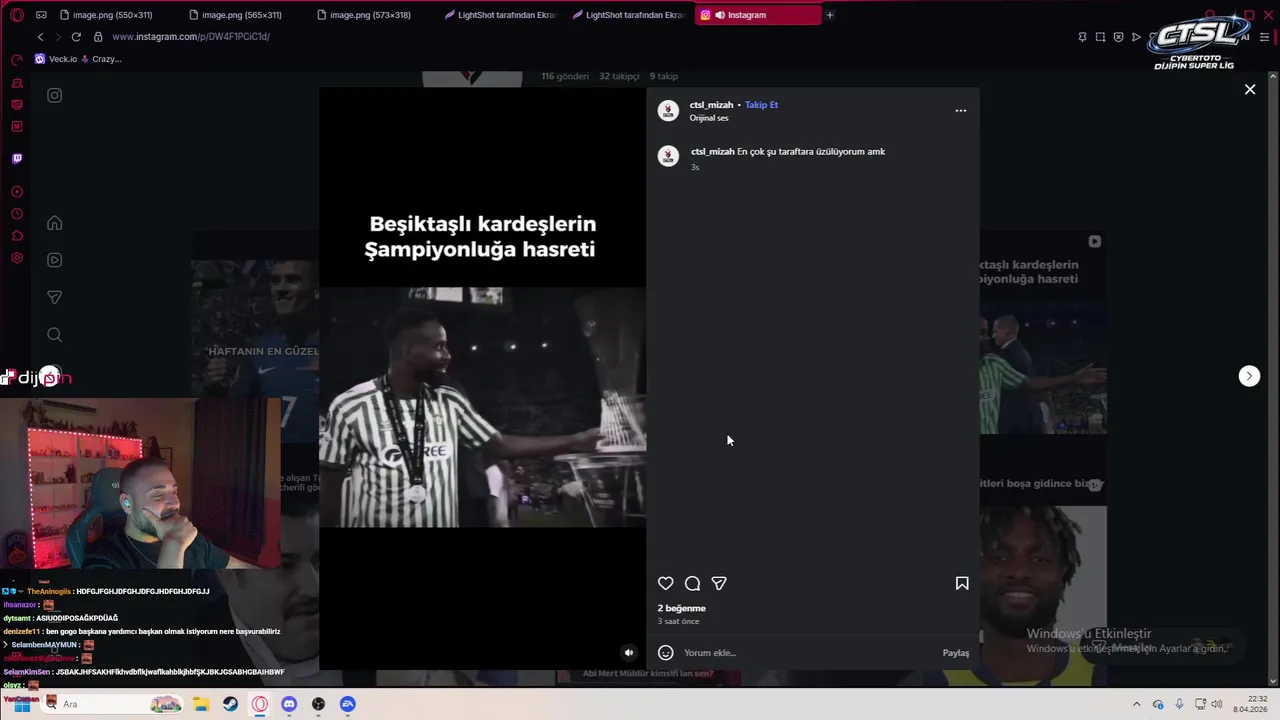Open the three-dot post options menu
Image resolution: width=1280 pixels, height=720 pixels.
click(961, 111)
